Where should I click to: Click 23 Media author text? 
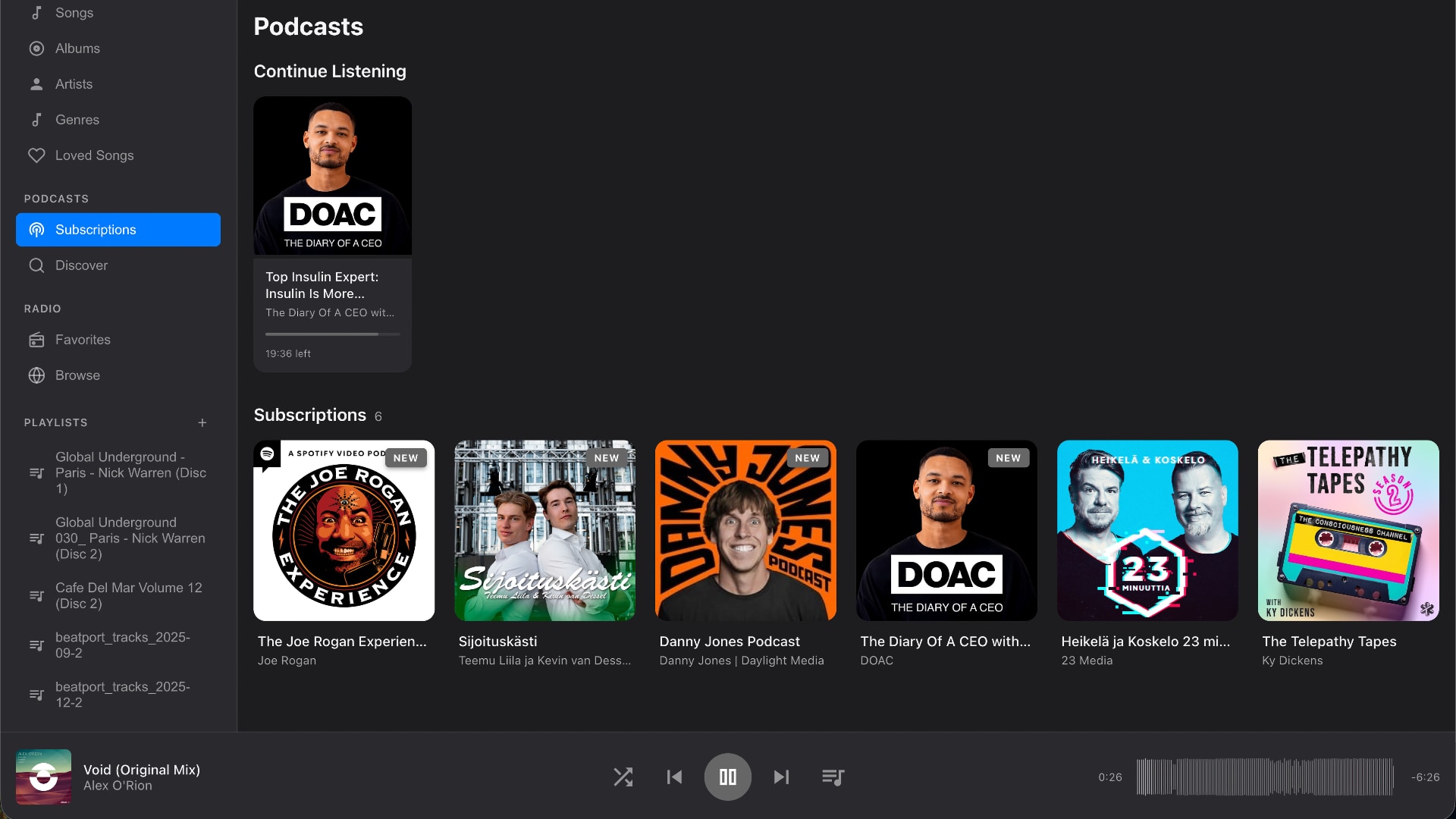tap(1087, 661)
